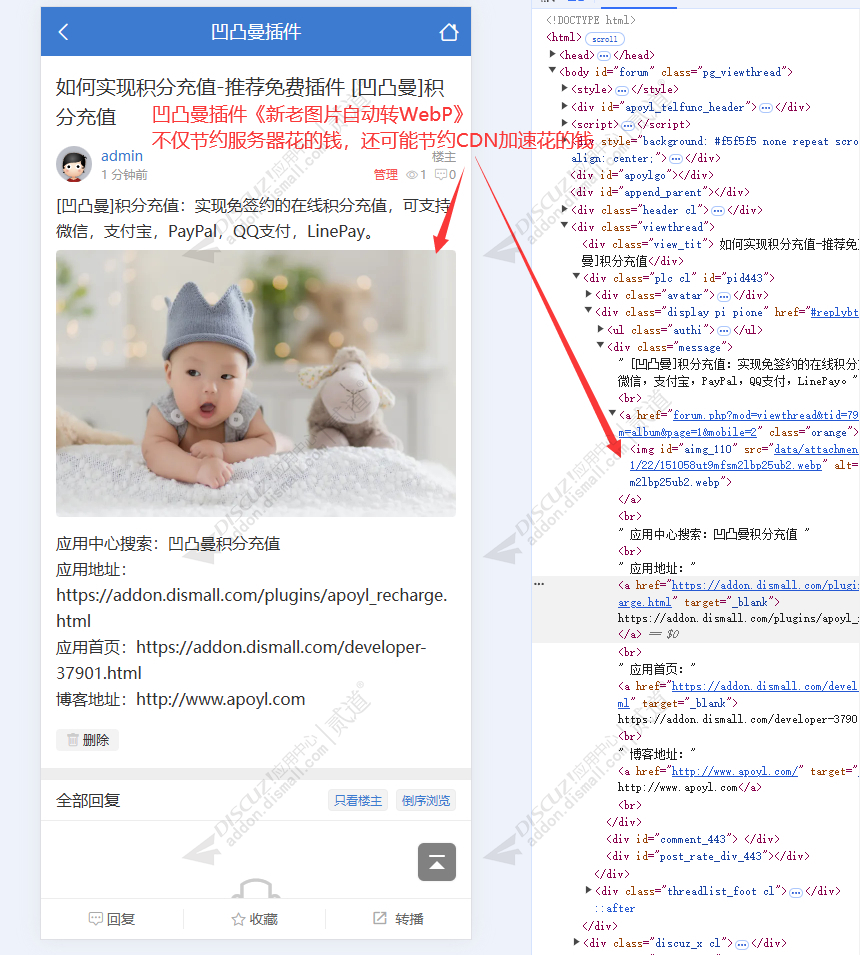The image size is (860, 955).
Task: Expand the style element node
Action: (x=565, y=89)
